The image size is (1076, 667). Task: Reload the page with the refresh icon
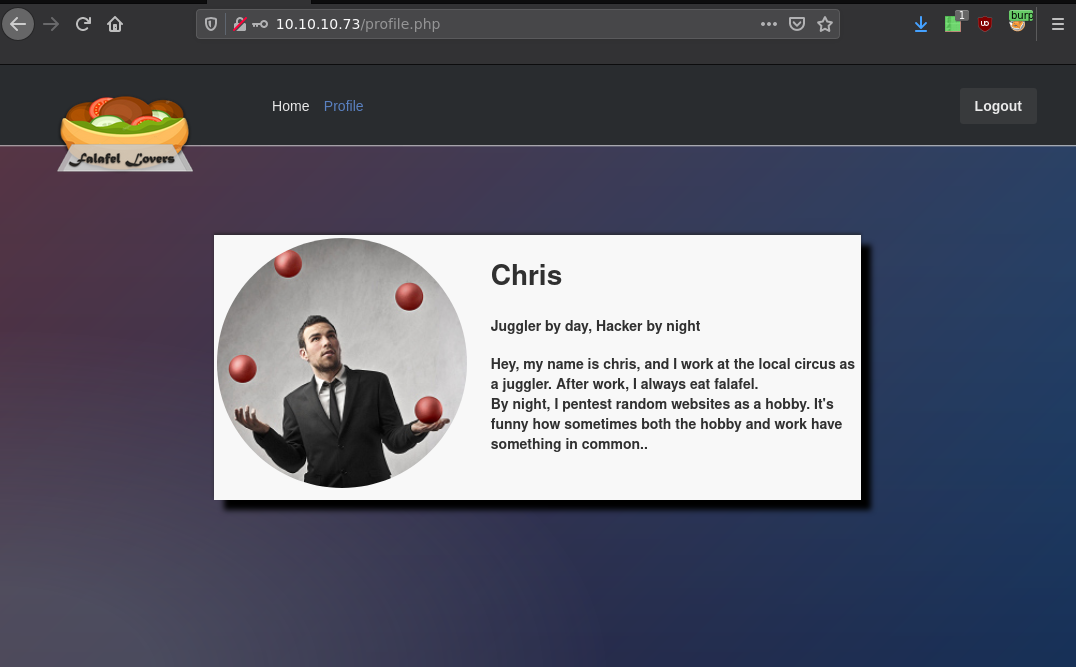[x=83, y=25]
